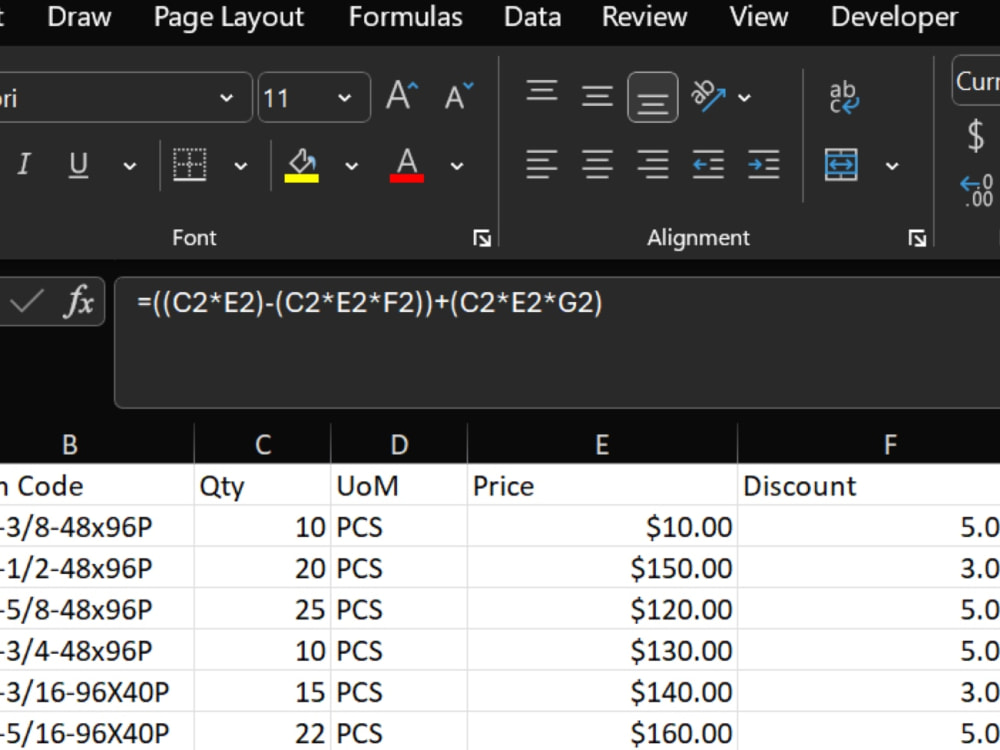
Task: Select the Qty header cell
Action: pos(263,486)
